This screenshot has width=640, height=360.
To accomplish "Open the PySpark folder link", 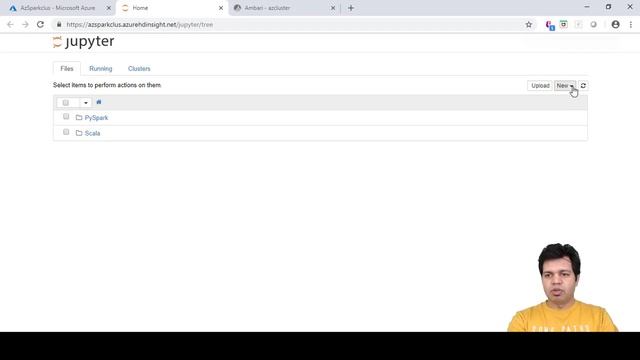I will (x=96, y=118).
